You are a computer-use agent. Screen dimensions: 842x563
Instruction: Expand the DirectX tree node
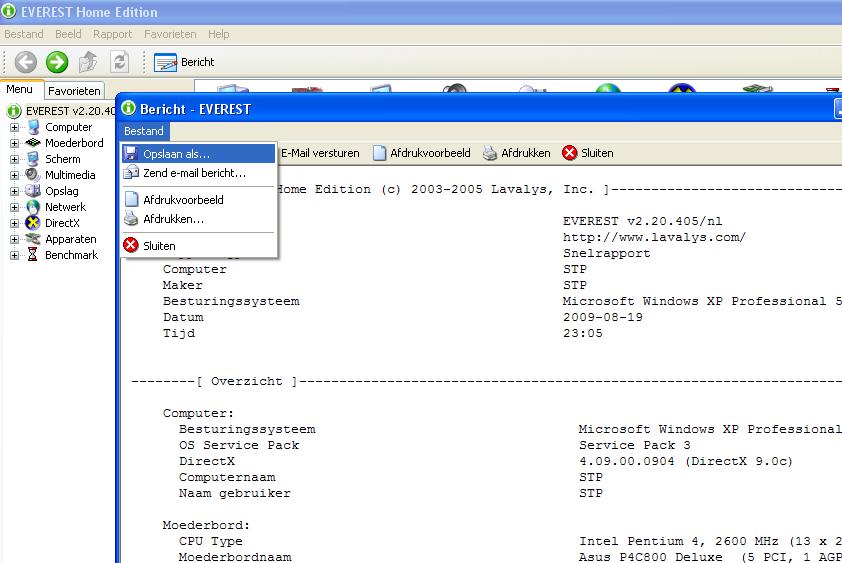point(14,223)
